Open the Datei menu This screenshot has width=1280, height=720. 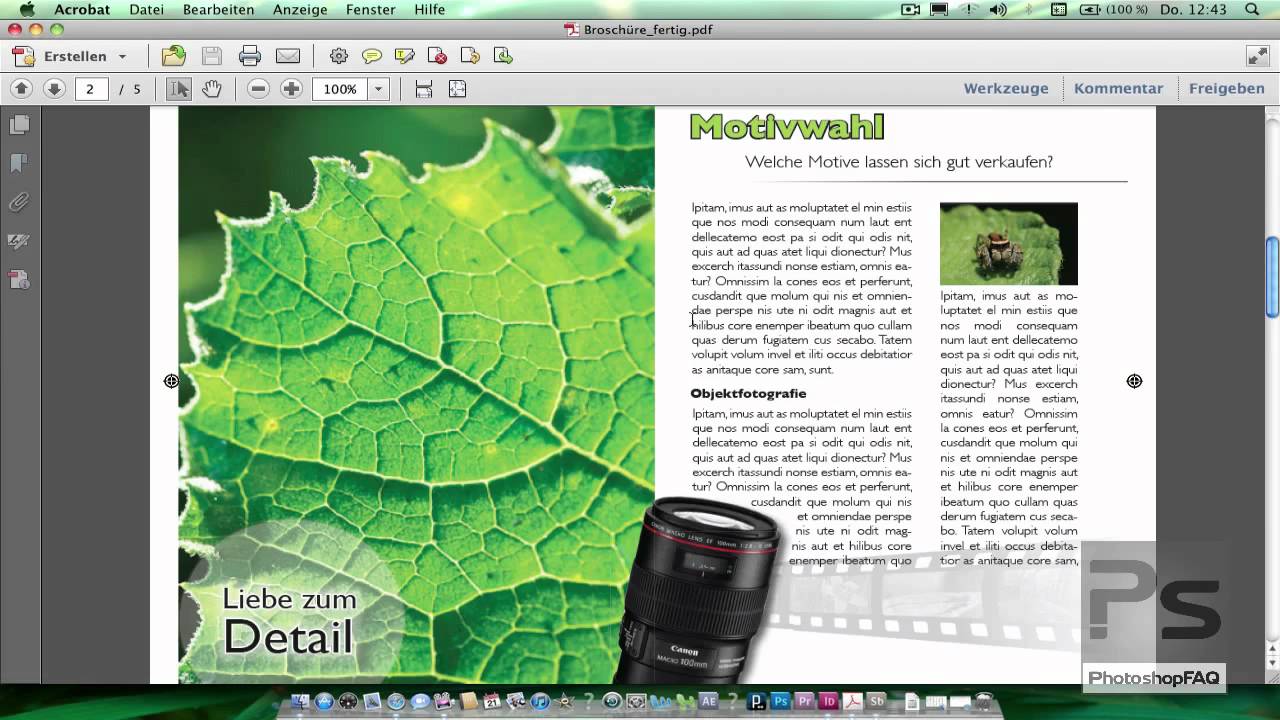(146, 9)
